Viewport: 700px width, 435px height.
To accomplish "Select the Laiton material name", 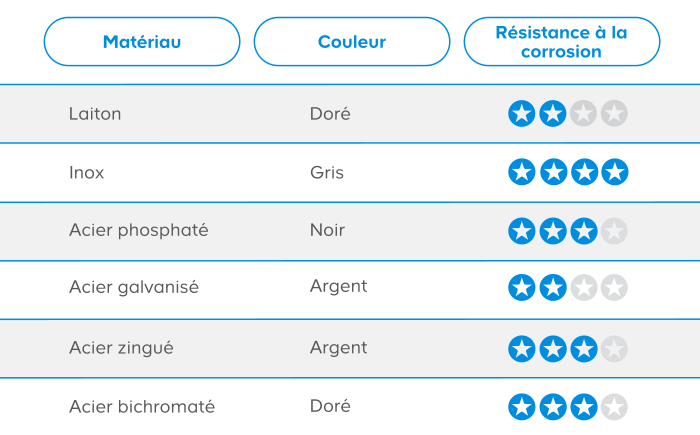I will tap(95, 114).
